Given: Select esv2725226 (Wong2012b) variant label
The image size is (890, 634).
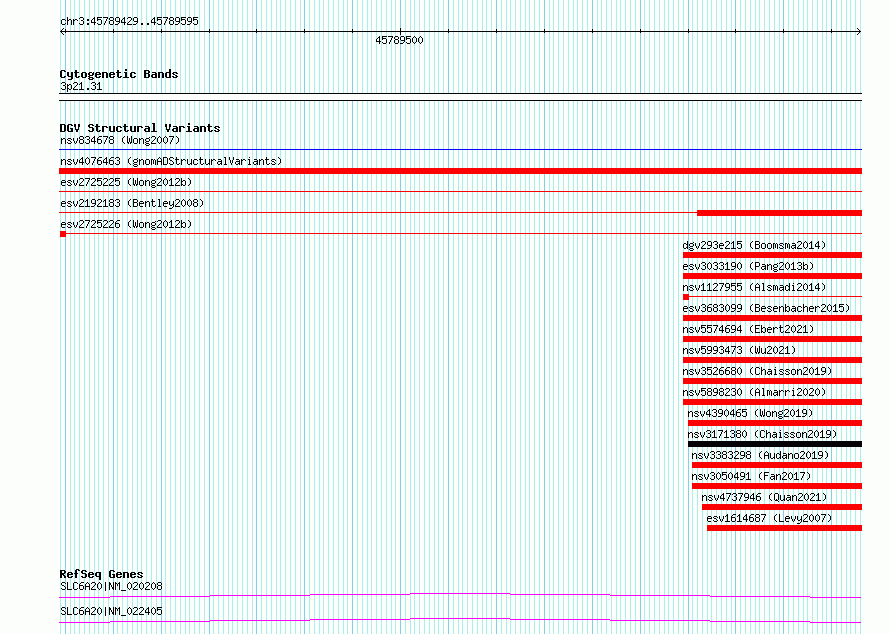Looking at the screenshot, I should point(126,224).
